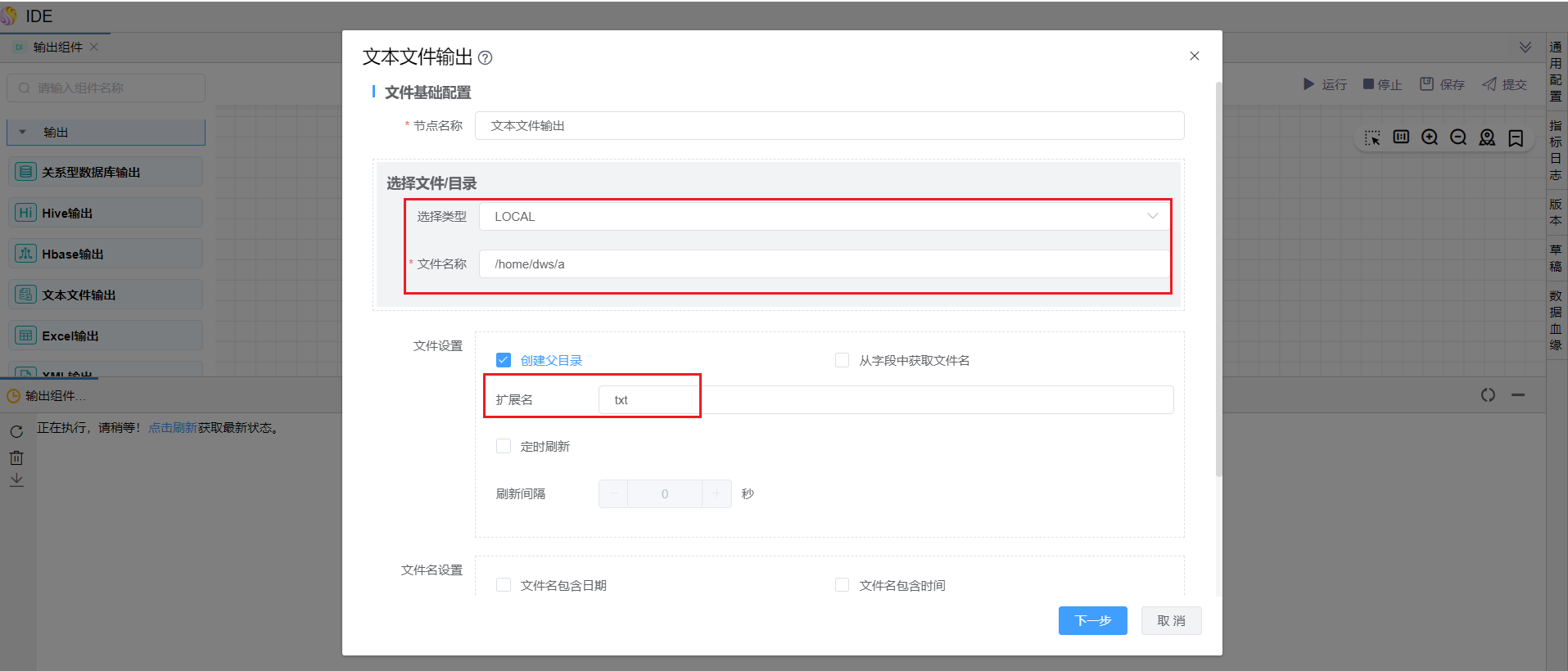Click the 下一步 button

coord(1092,620)
